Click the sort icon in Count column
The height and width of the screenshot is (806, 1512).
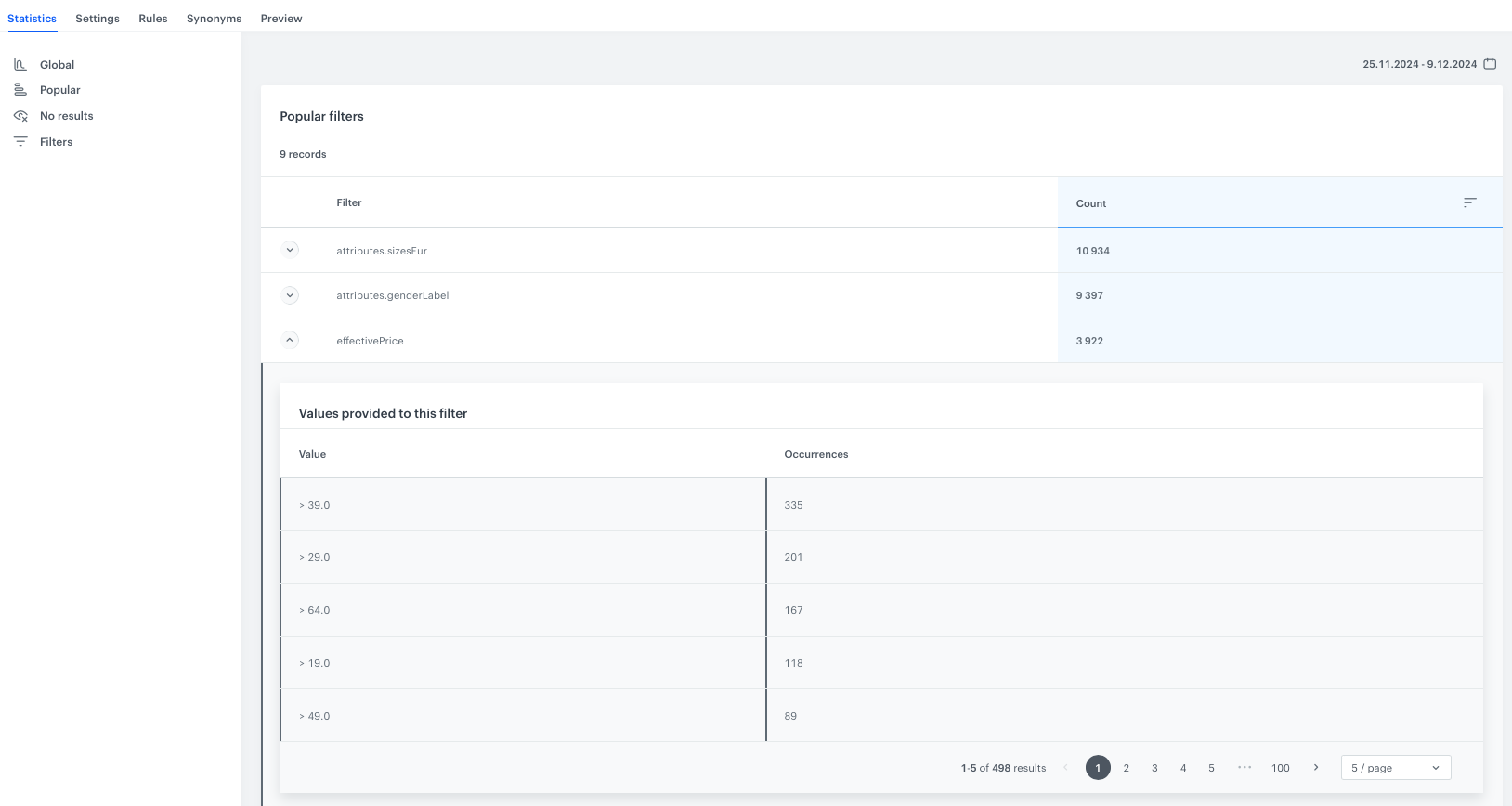pos(1469,202)
